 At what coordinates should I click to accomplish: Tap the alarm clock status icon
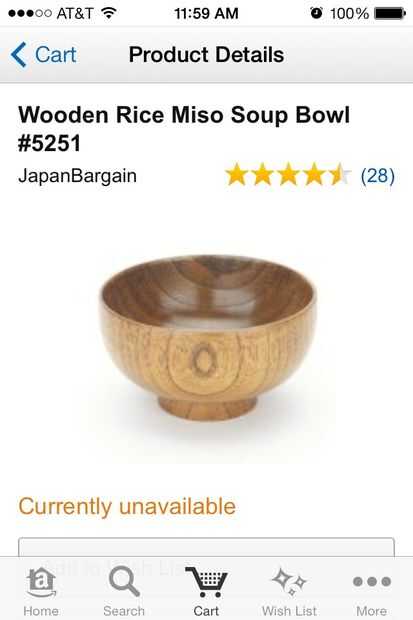tap(316, 13)
